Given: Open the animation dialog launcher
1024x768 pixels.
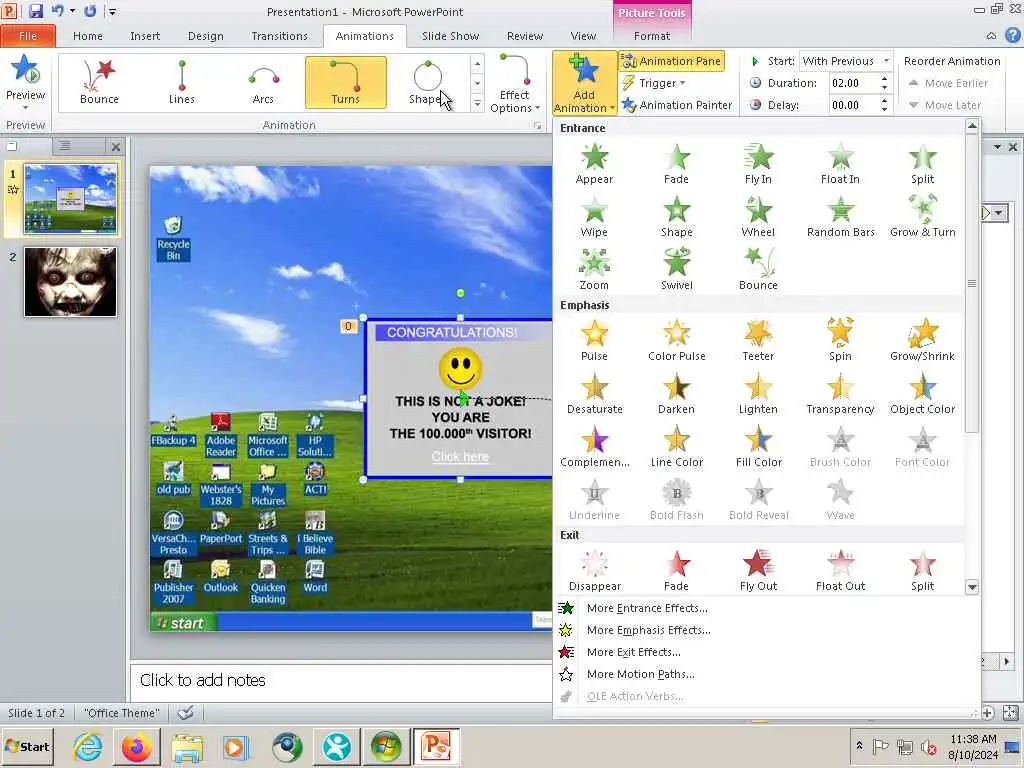Looking at the screenshot, I should tap(537, 125).
